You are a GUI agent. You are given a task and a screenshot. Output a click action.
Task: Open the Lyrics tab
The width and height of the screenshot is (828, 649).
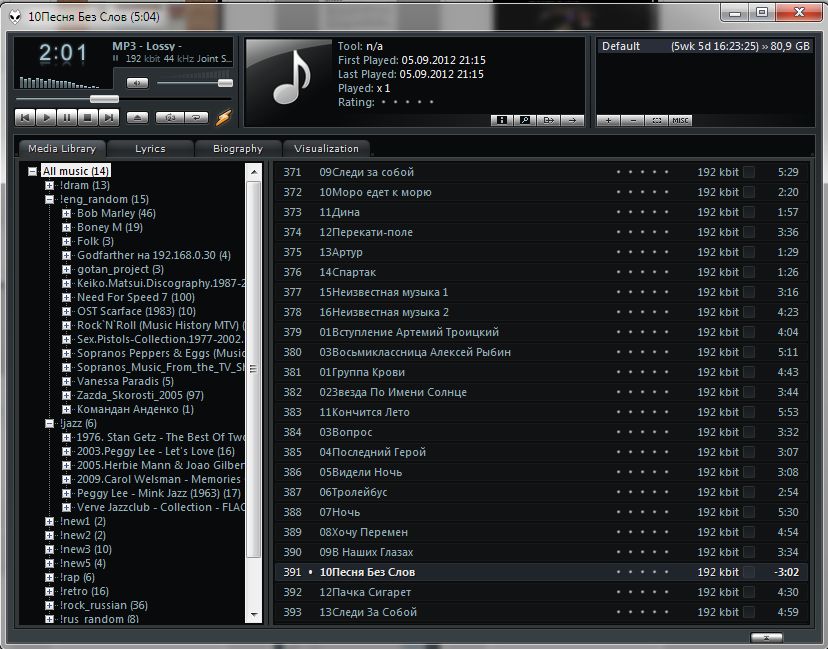[150, 148]
